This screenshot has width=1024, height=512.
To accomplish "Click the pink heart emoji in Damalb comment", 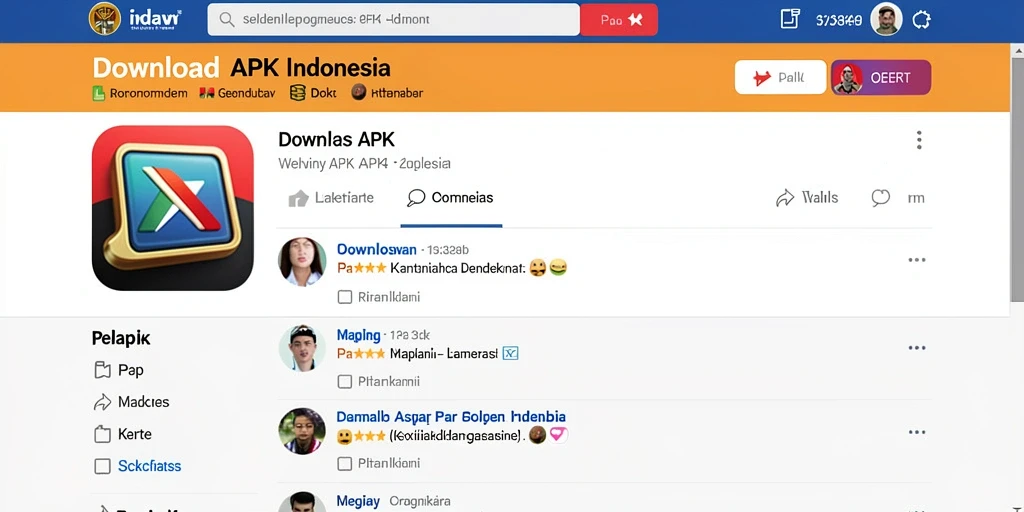I will [558, 435].
